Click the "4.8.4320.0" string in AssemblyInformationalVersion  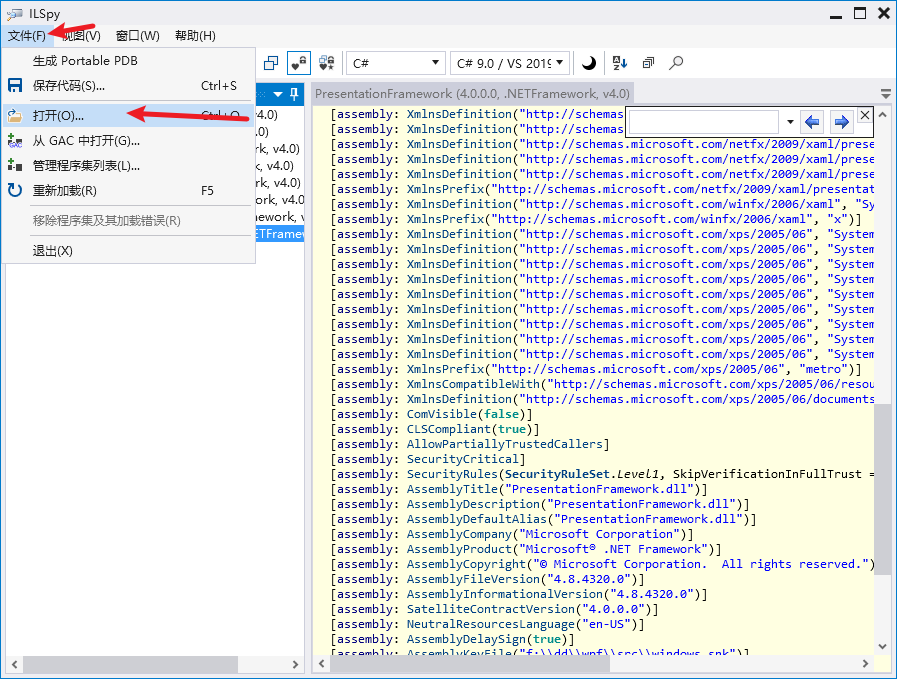pyautogui.click(x=652, y=594)
